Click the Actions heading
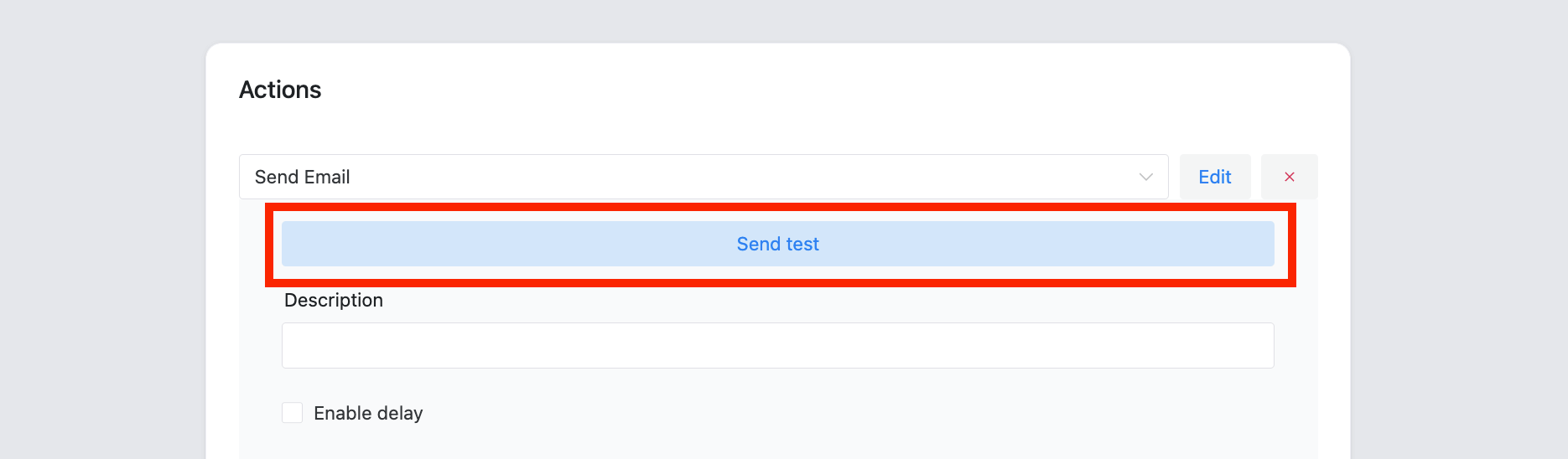1568x459 pixels. click(280, 90)
